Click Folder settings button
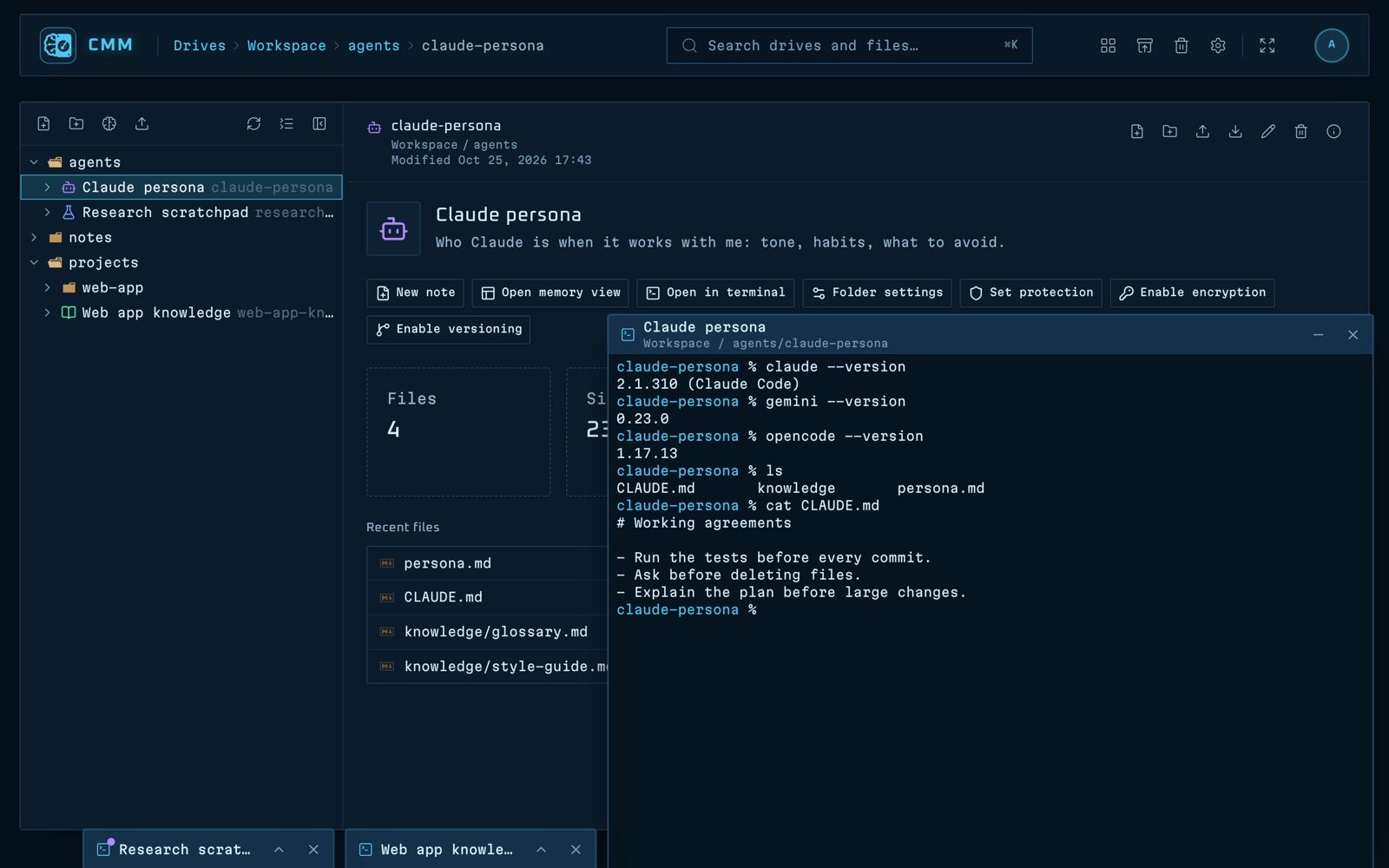1389x868 pixels. (878, 293)
